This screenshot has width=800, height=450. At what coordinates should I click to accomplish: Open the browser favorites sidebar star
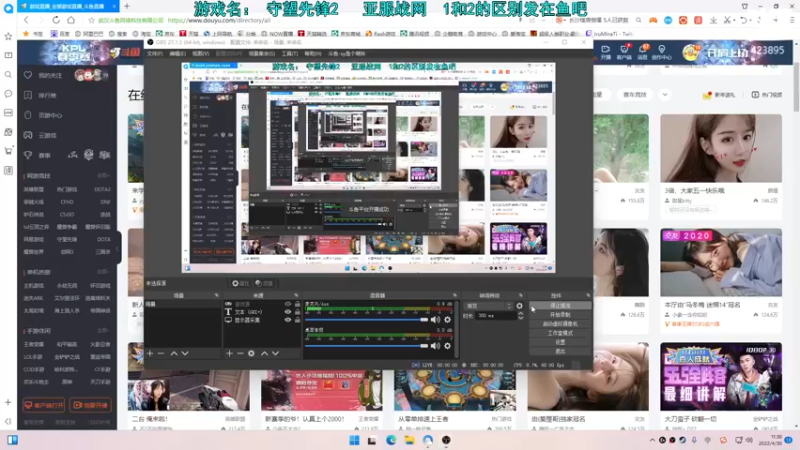8,36
